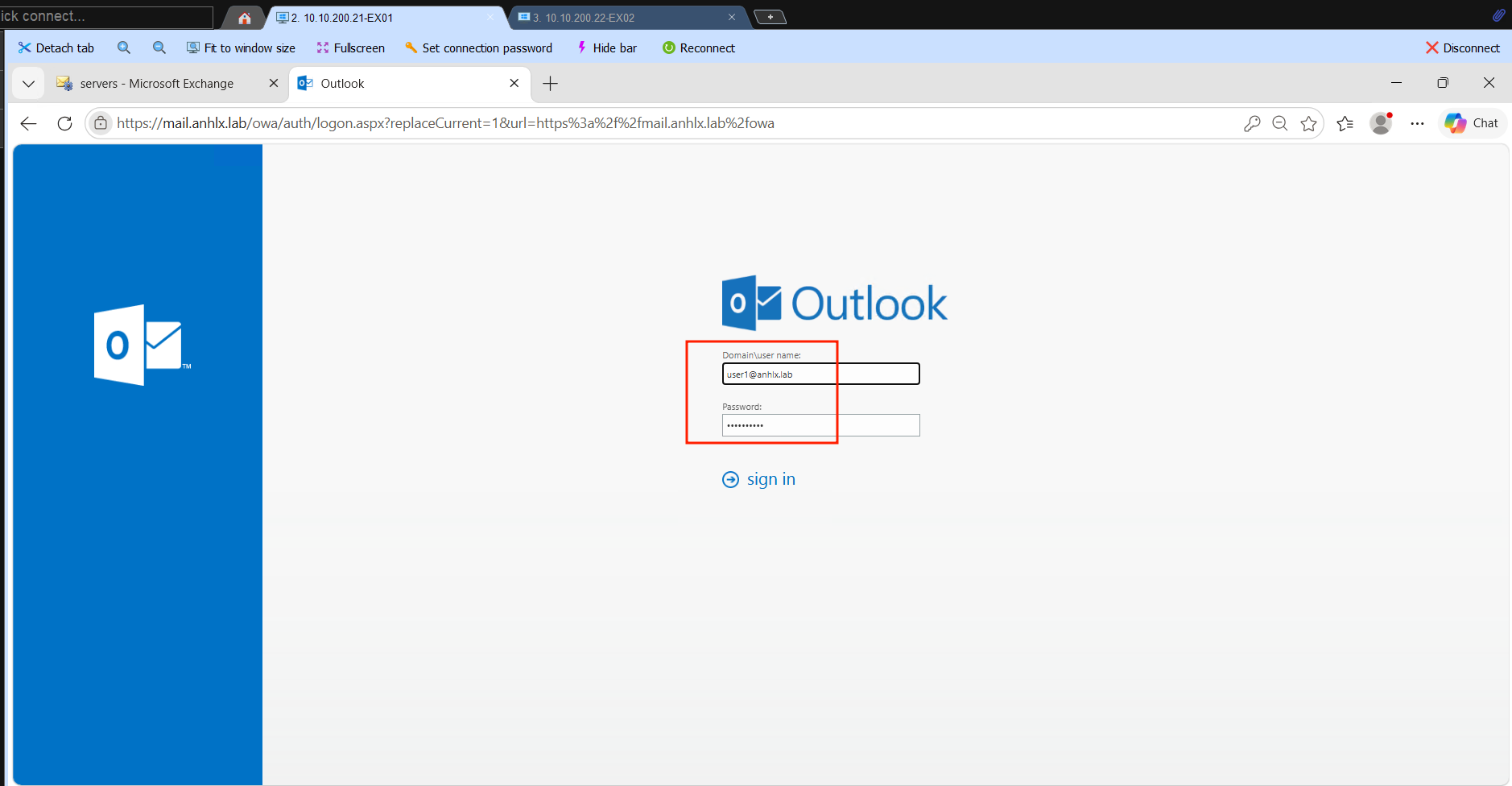
Task: View site information lock icon
Action: 101,123
